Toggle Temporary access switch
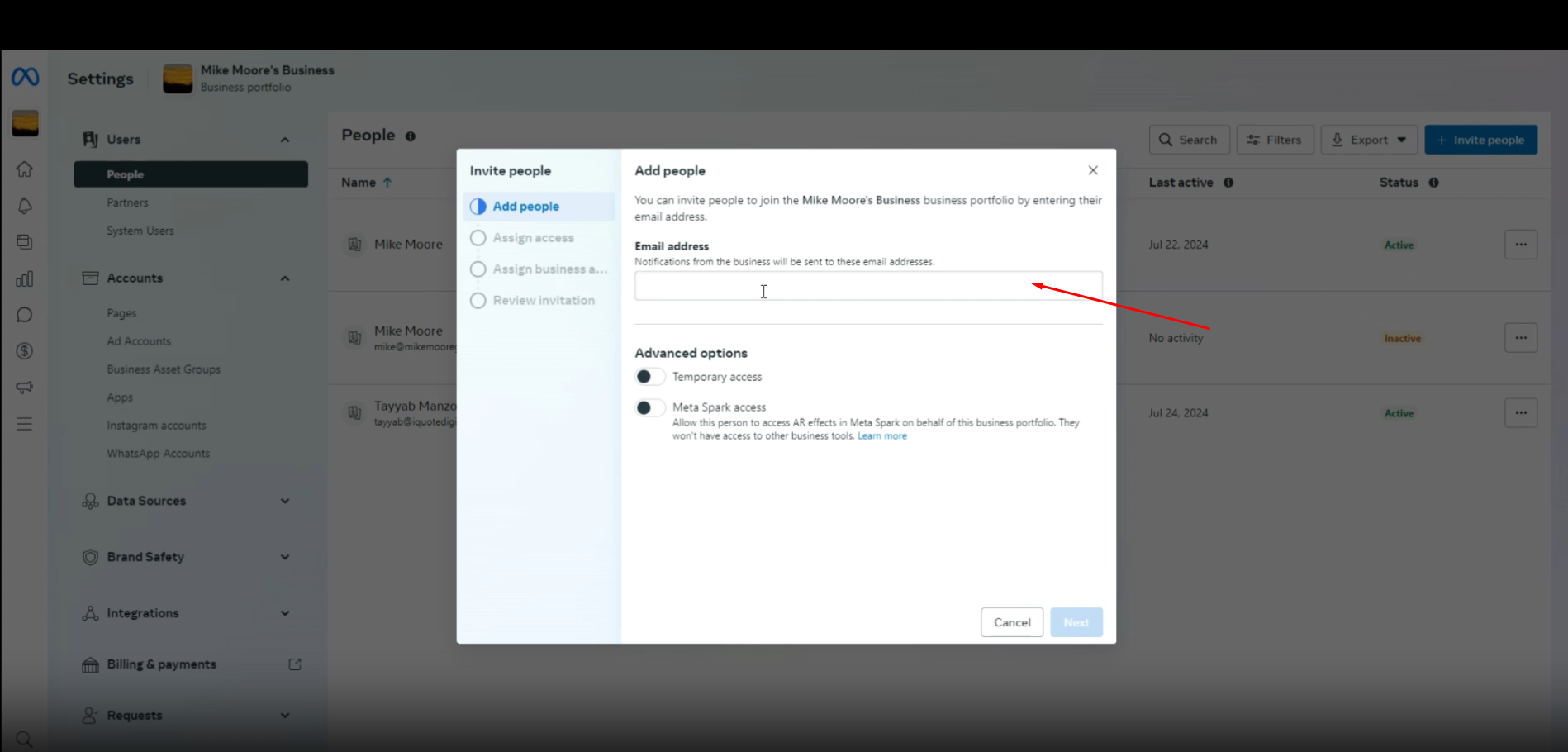1568x752 pixels. (x=649, y=377)
